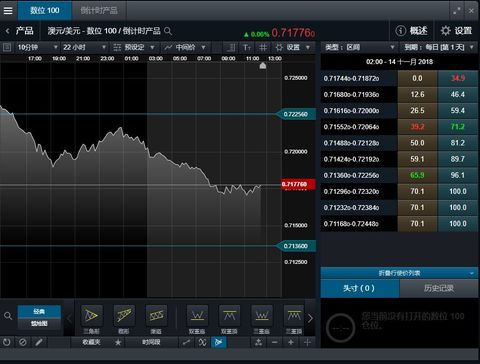The height and width of the screenshot is (364, 480).
Task: Click the lower range marker 0.713600
Action: 296,246
